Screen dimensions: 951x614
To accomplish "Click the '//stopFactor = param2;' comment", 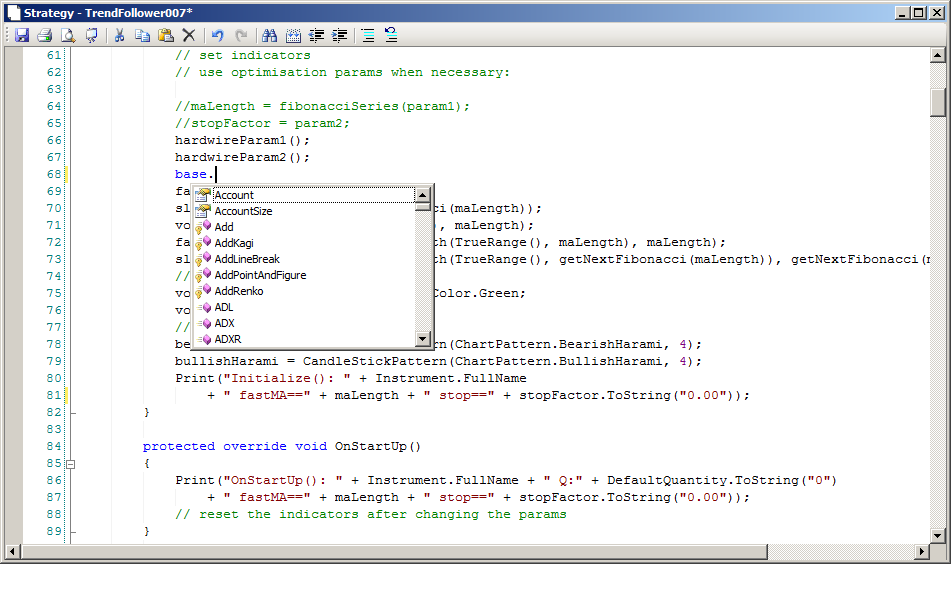I will pyautogui.click(x=262, y=123).
